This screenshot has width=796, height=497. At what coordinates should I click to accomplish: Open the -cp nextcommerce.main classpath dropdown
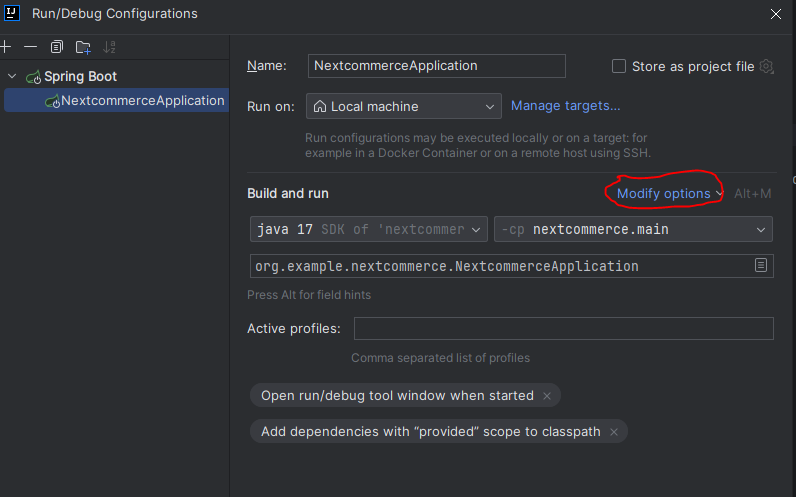pyautogui.click(x=633, y=229)
